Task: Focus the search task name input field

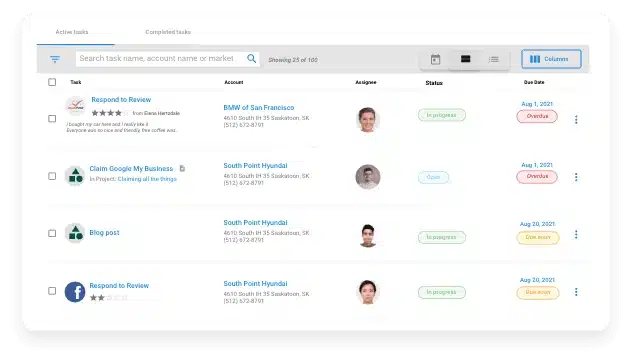Action: (x=161, y=58)
